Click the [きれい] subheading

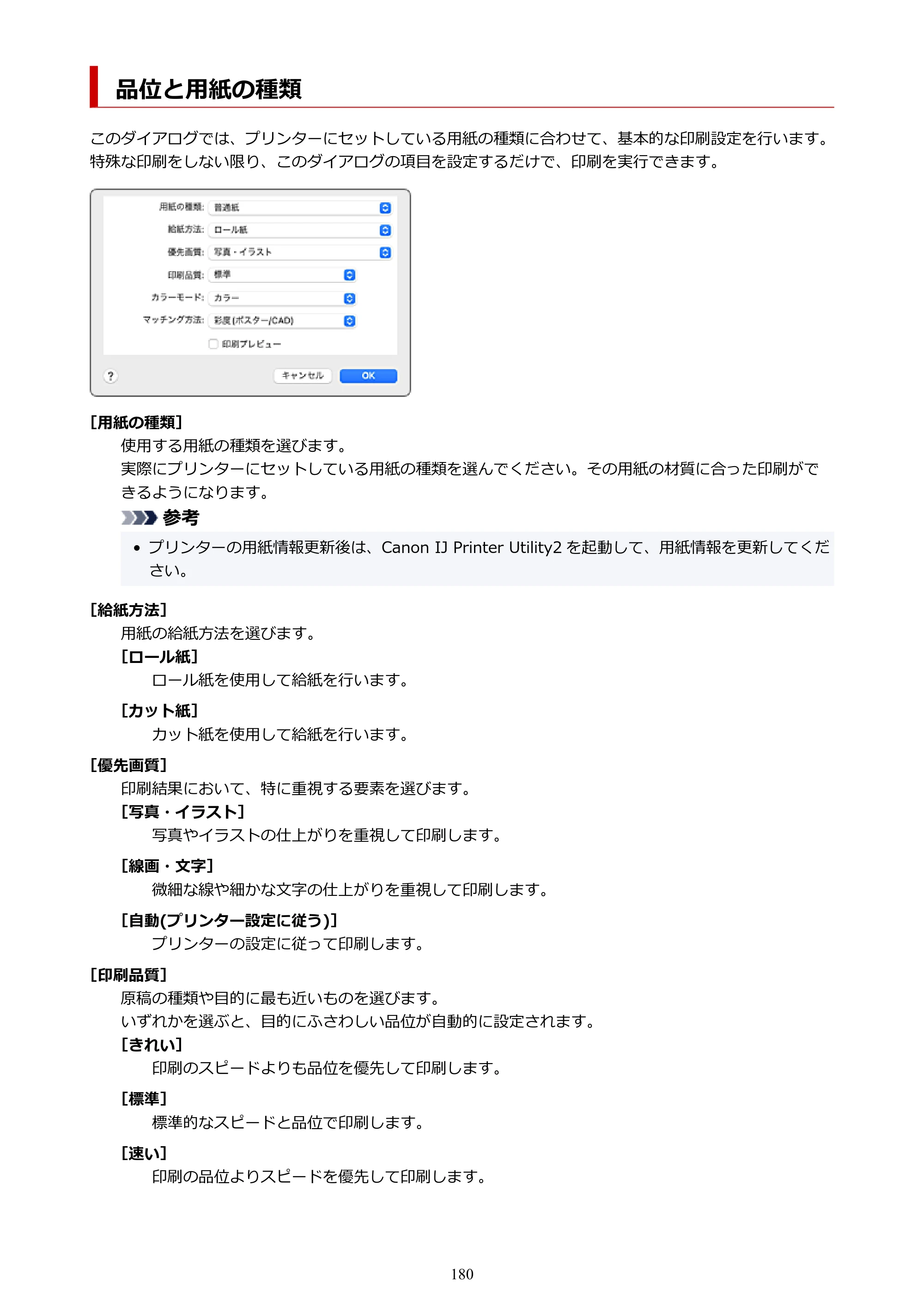pos(152,1045)
